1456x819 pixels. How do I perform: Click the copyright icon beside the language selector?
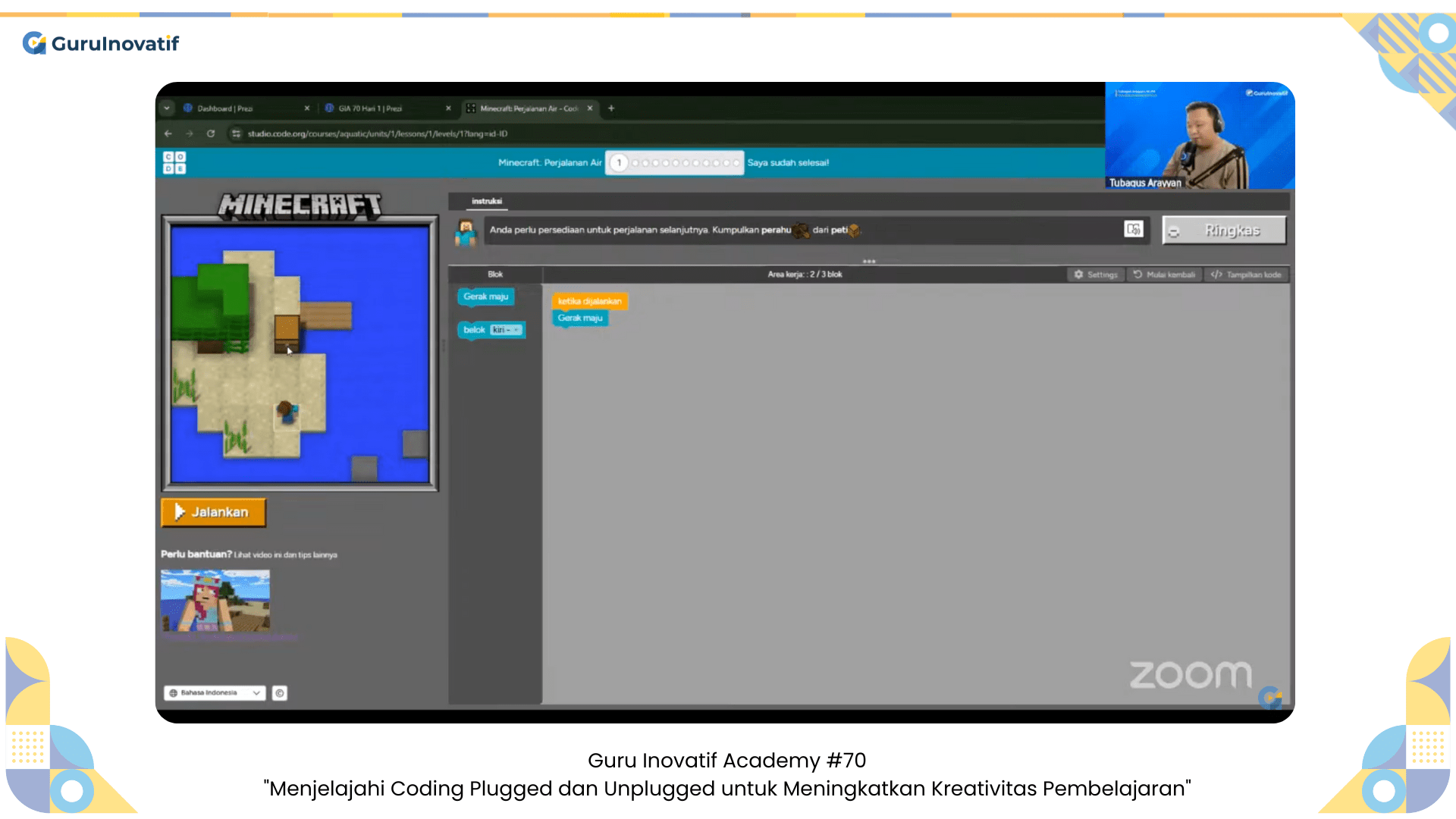[279, 692]
